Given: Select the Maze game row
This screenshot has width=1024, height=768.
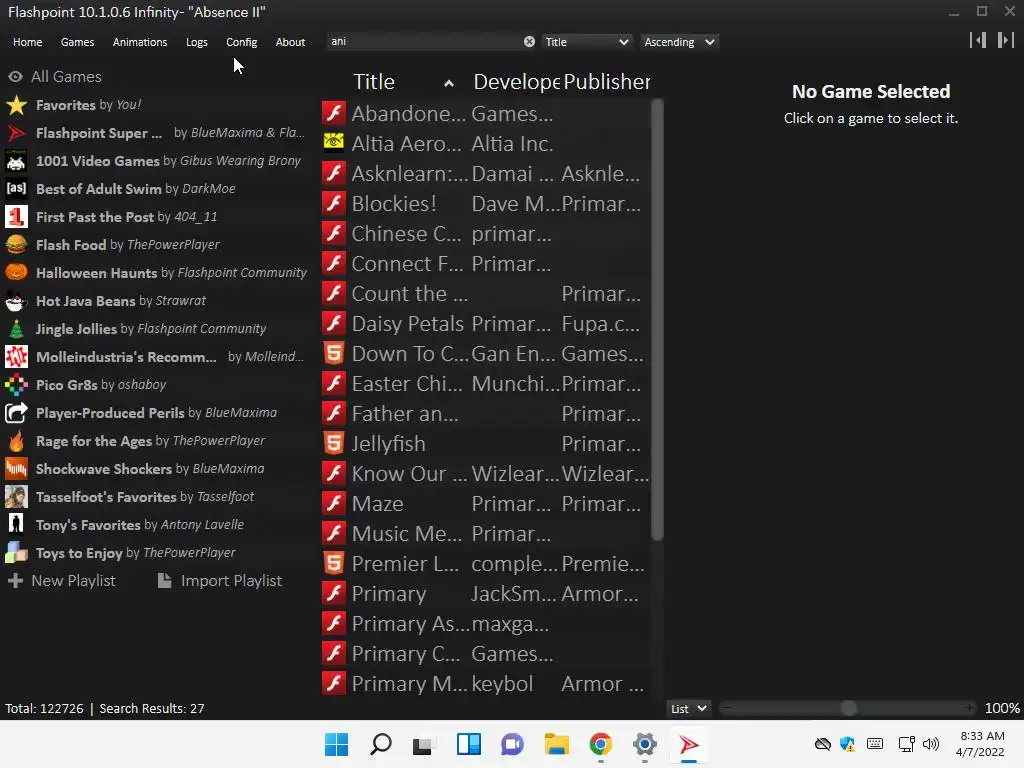Looking at the screenshot, I should point(485,504).
